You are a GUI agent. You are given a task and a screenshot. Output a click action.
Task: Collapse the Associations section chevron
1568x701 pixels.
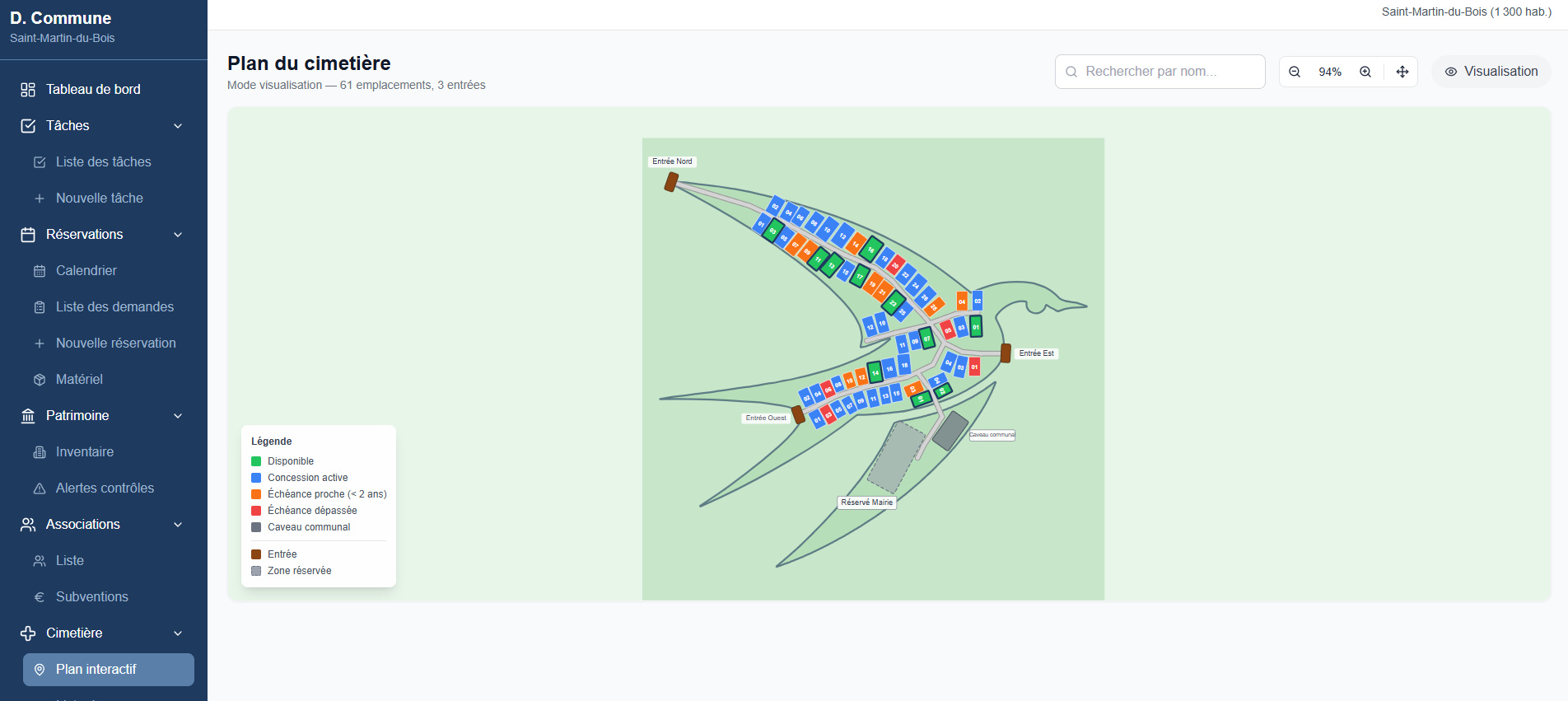click(178, 525)
